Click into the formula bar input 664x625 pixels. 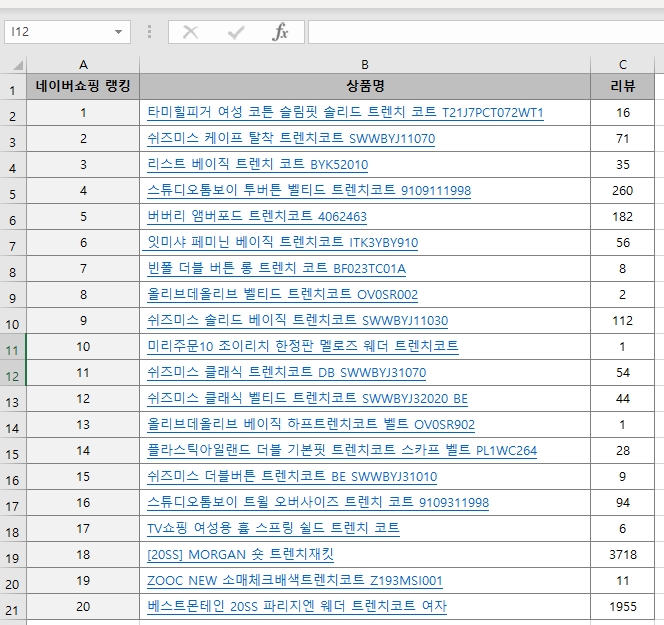click(x=486, y=32)
